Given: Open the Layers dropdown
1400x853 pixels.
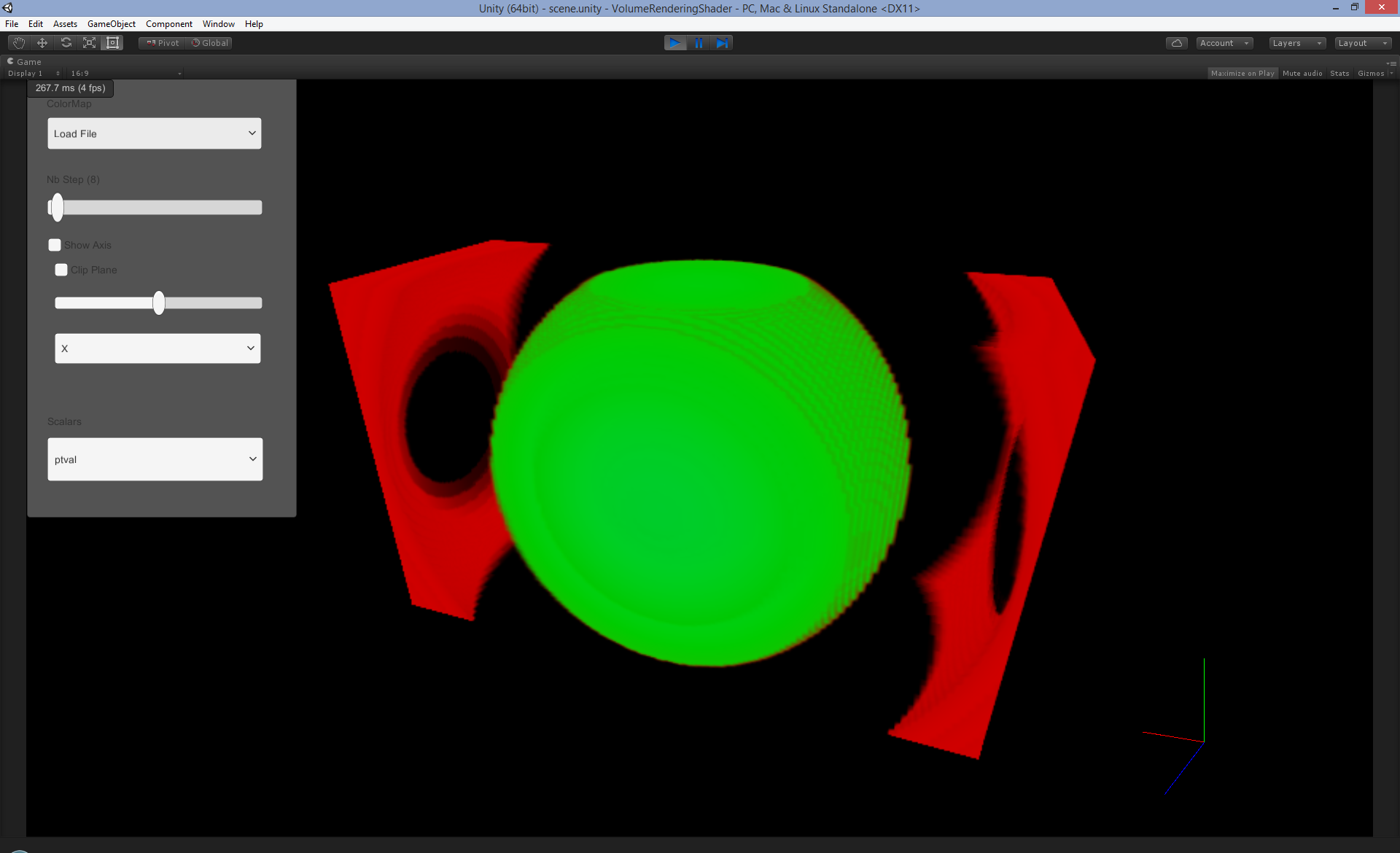Looking at the screenshot, I should click(1297, 43).
